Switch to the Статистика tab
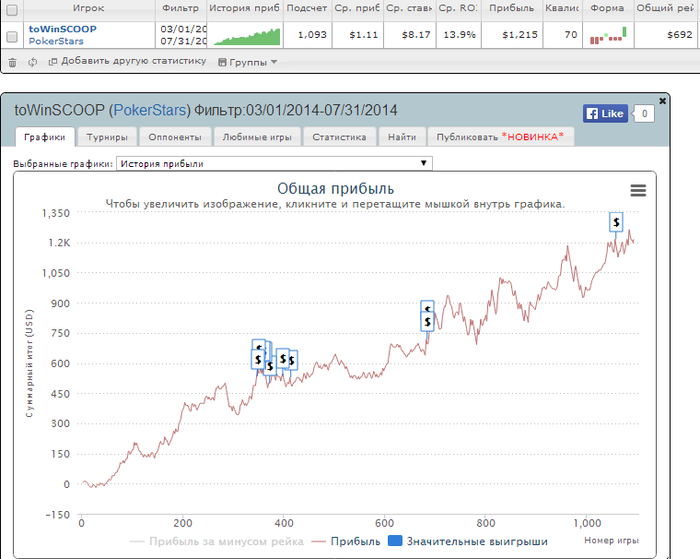 click(x=339, y=137)
